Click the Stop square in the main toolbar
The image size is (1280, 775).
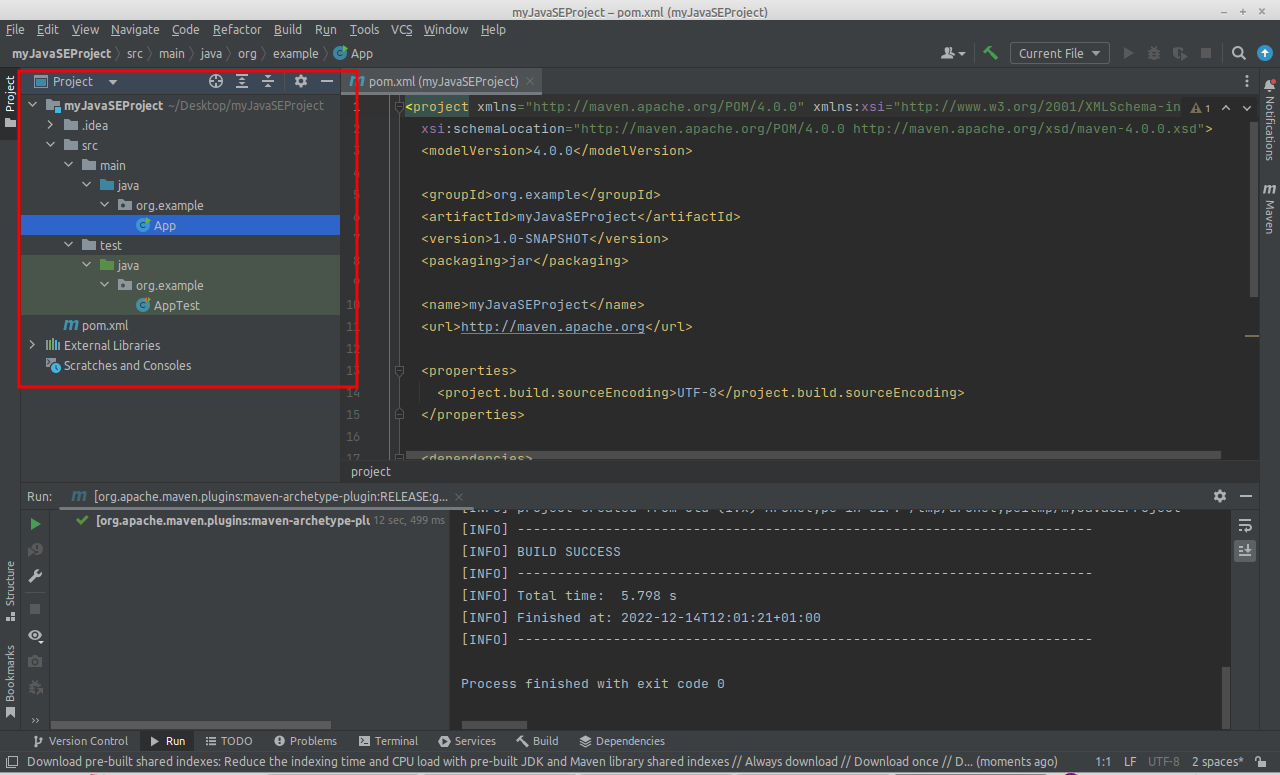coord(1206,53)
